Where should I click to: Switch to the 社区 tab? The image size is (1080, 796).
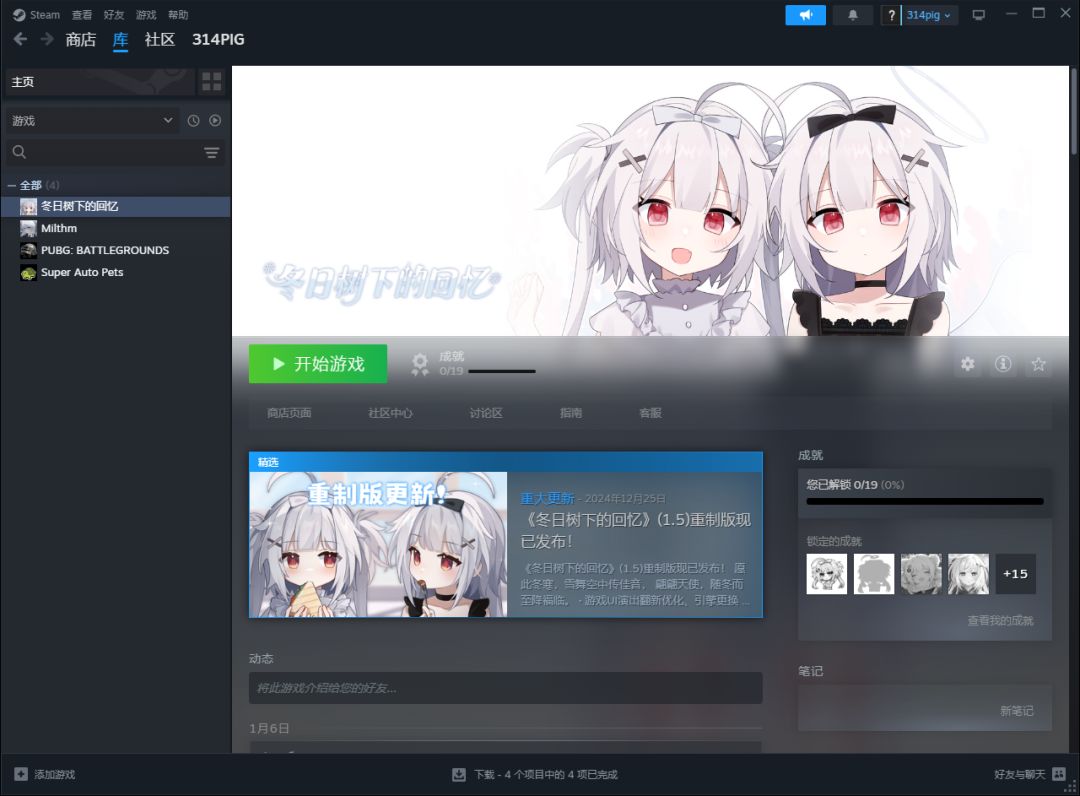point(160,39)
